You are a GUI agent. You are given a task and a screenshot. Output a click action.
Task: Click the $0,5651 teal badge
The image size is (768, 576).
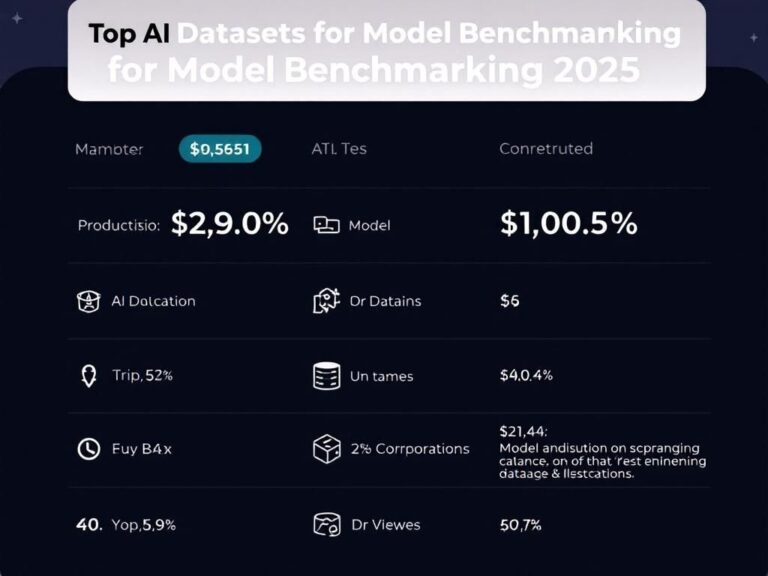[x=220, y=149]
